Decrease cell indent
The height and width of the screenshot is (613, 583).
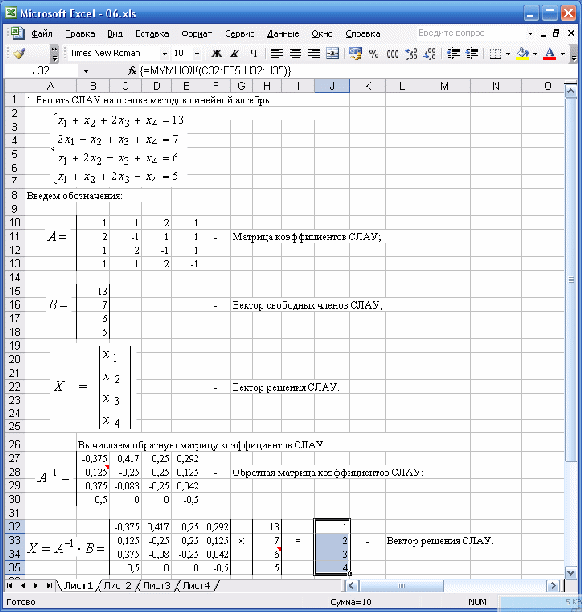coord(453,54)
